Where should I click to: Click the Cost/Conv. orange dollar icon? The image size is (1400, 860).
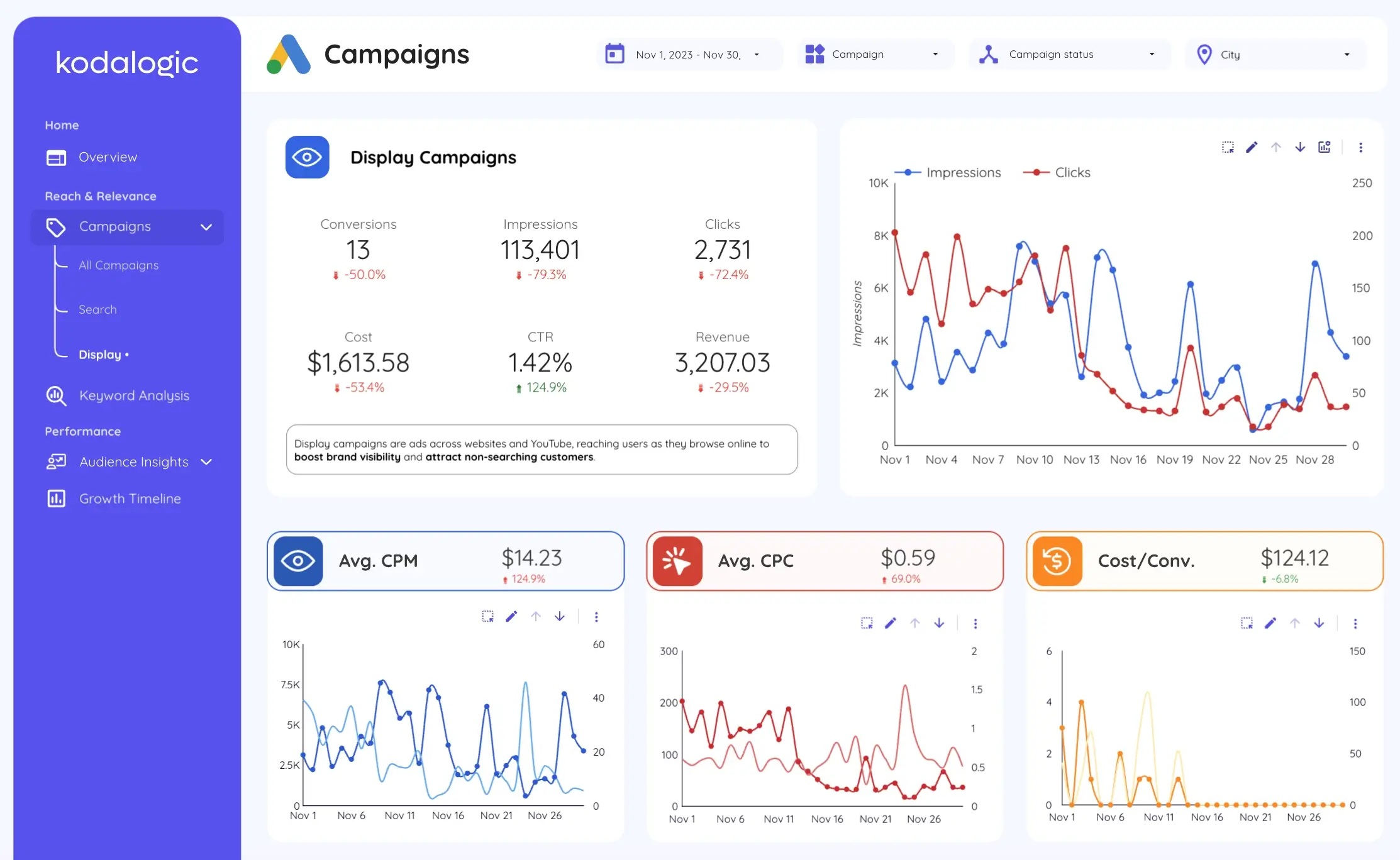coord(1057,561)
